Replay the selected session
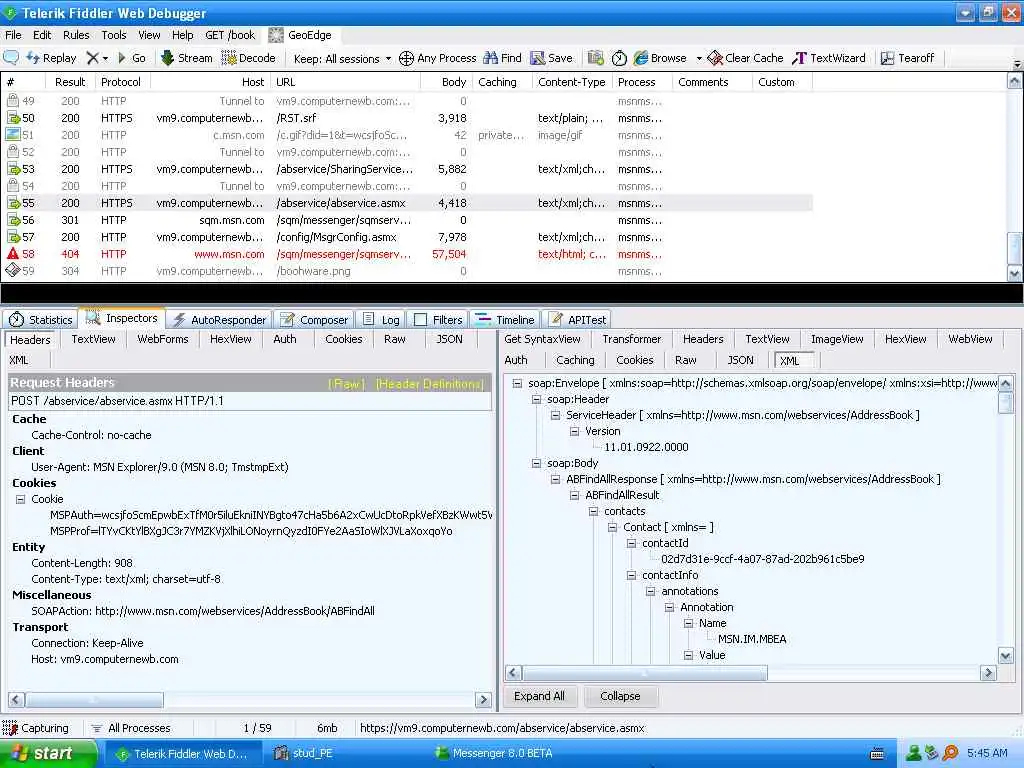The width and height of the screenshot is (1024, 768). pyautogui.click(x=51, y=58)
